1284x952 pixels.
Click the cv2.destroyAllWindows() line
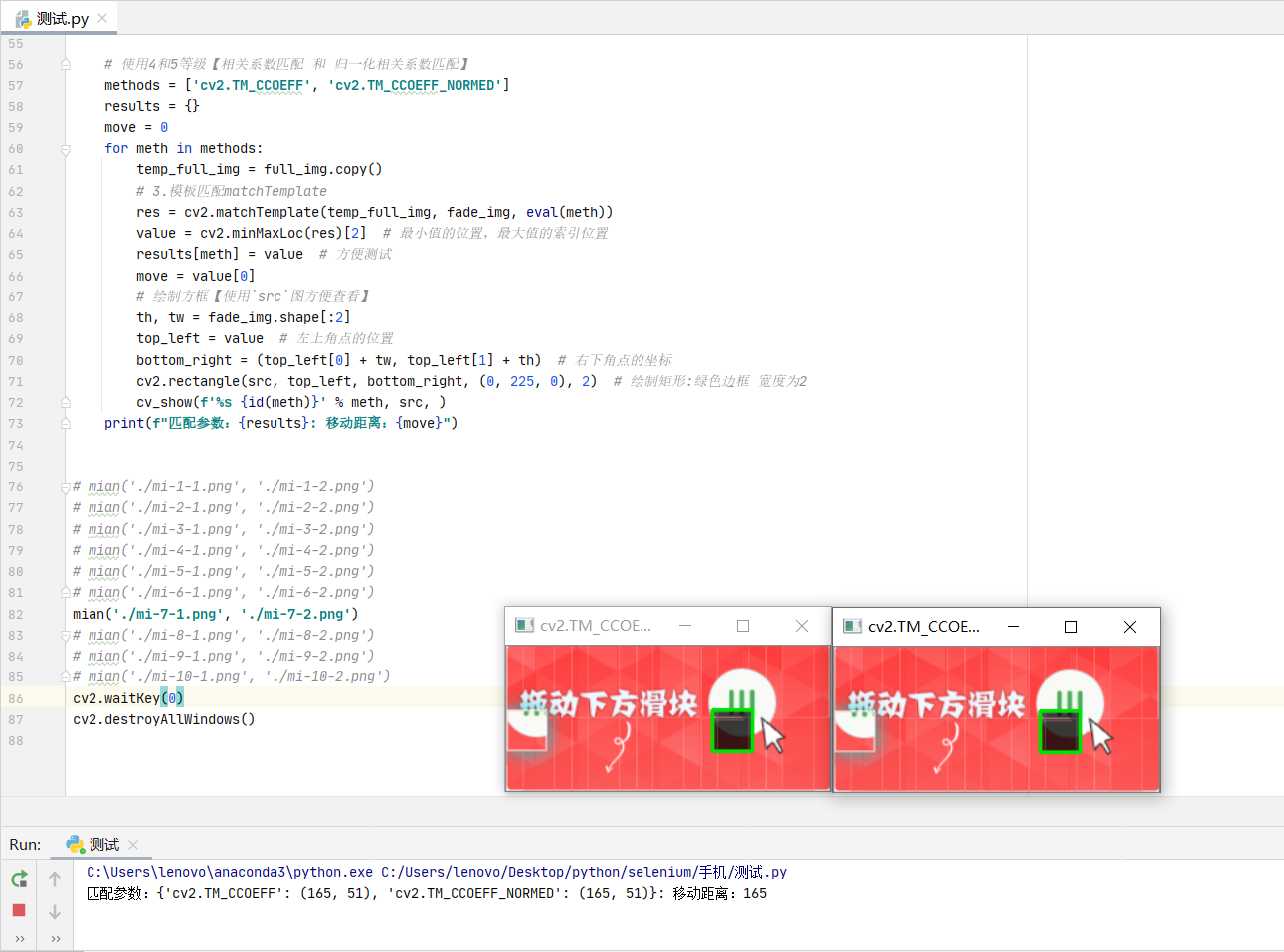pyautogui.click(x=164, y=719)
